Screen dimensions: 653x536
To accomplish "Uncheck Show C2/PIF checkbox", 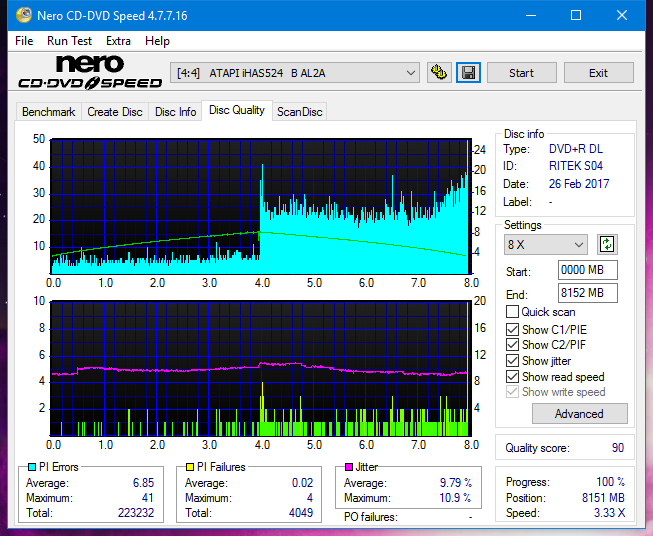I will pos(512,345).
